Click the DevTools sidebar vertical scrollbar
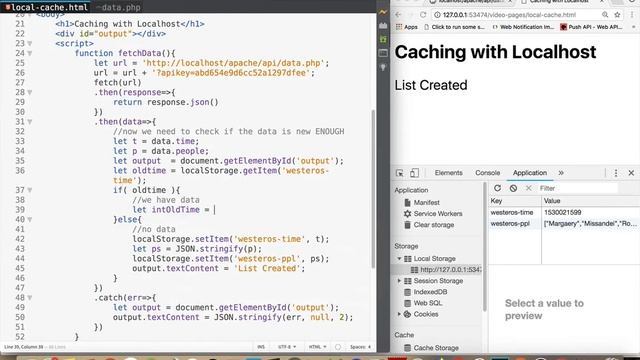The height and width of the screenshot is (360, 640). 484,247
